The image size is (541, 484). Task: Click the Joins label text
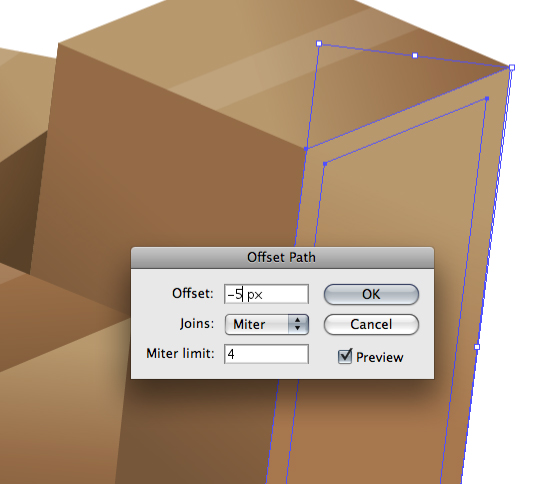click(x=197, y=324)
